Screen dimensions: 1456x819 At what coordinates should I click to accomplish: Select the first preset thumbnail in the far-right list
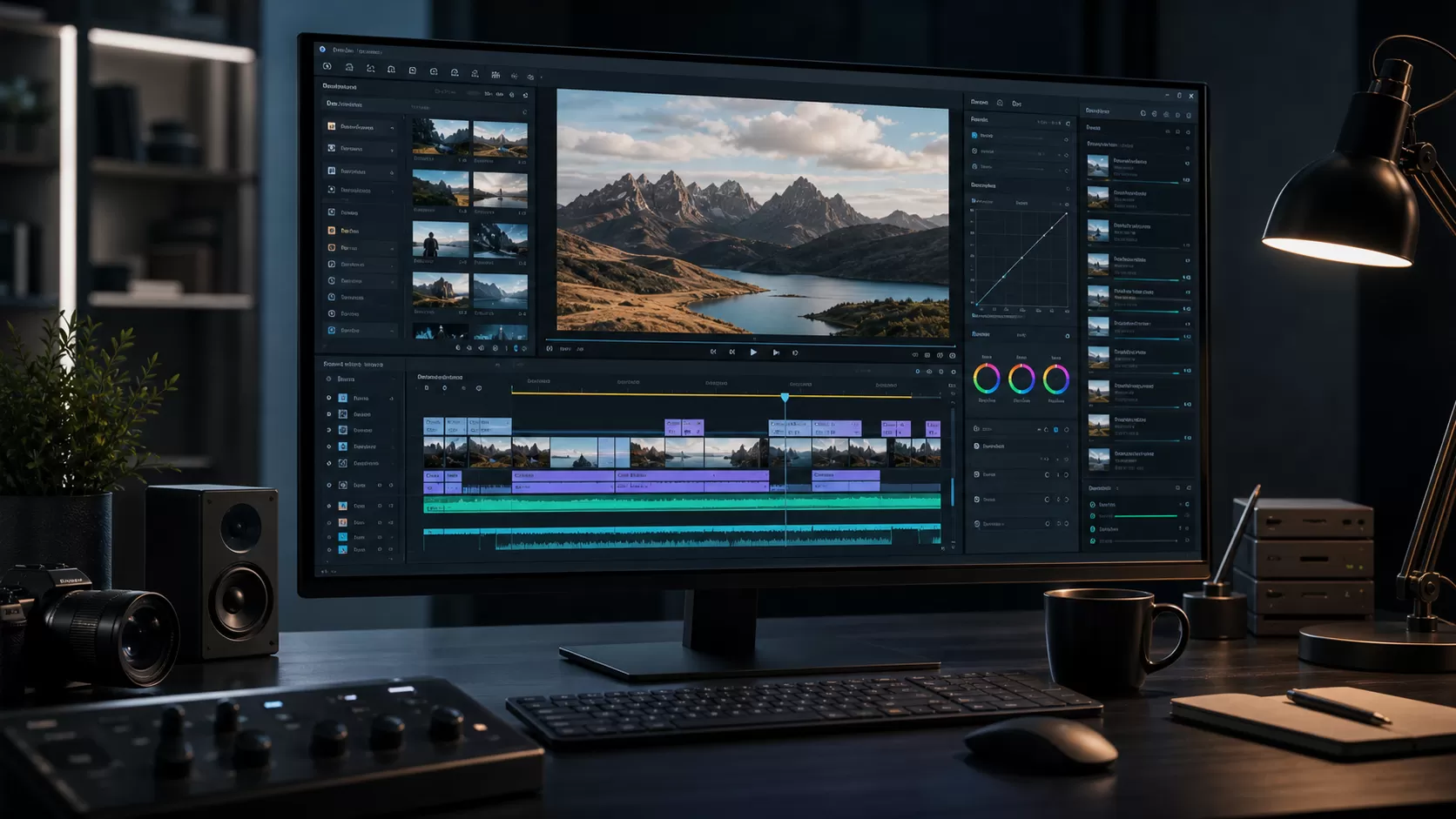click(1098, 166)
